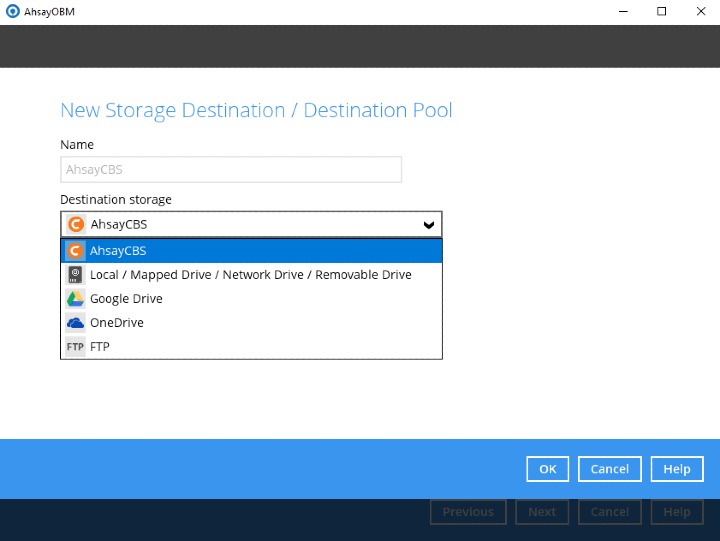
Task: Click the Destination storage combo box text
Action: 118,225
